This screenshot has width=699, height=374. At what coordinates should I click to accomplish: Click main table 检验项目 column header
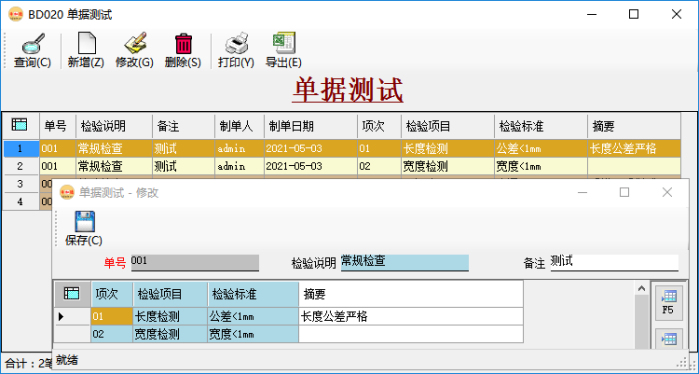pyautogui.click(x=448, y=126)
